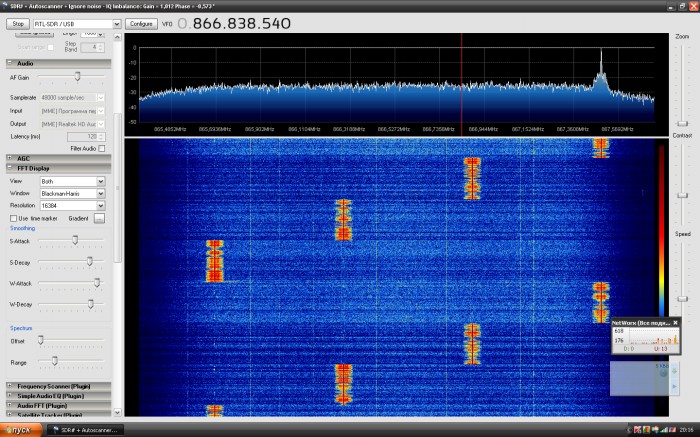Click the 866,3108MHz frequency axis label
This screenshot has height=437, width=700.
click(x=349, y=129)
